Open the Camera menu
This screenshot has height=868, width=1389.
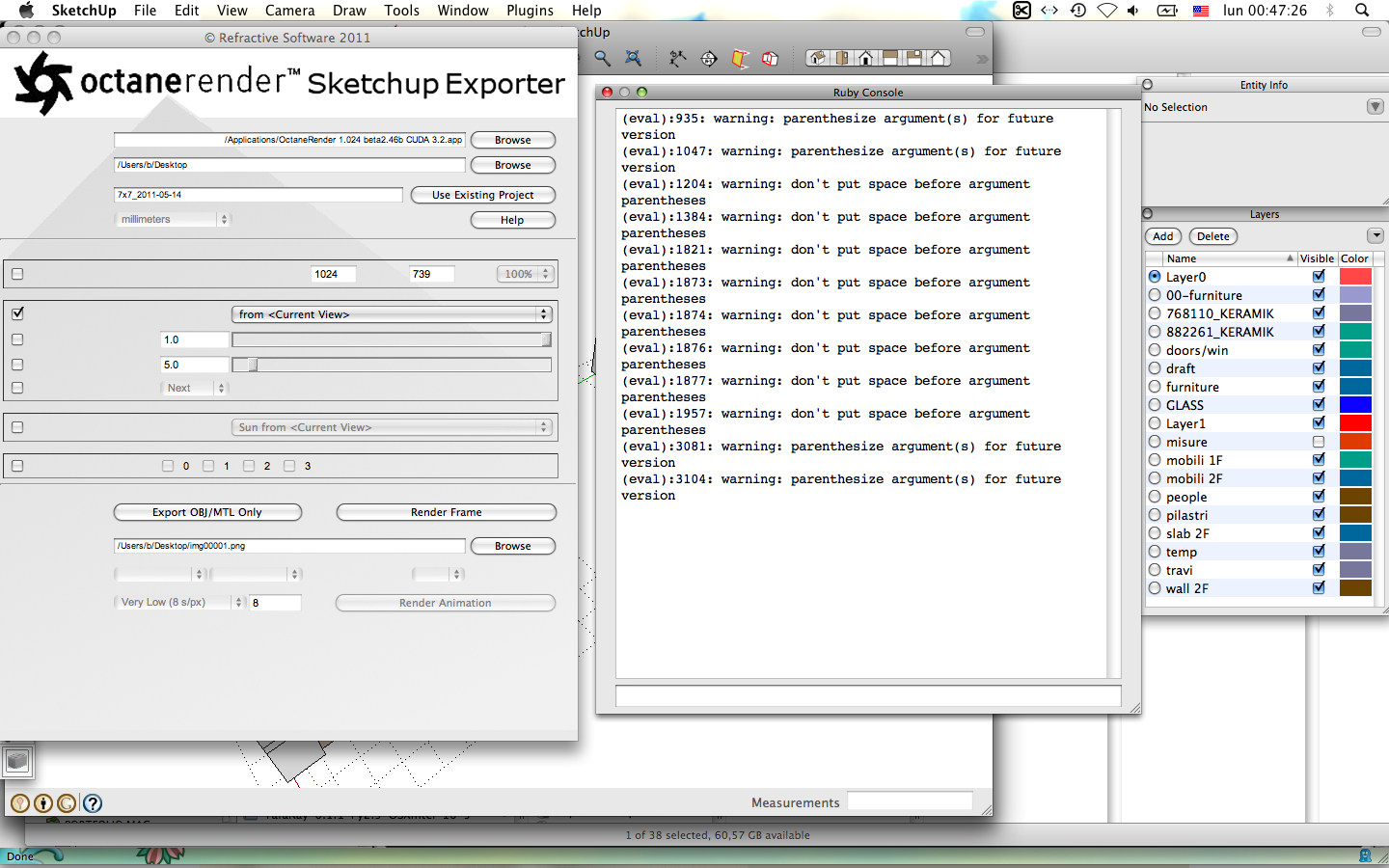[x=290, y=11]
